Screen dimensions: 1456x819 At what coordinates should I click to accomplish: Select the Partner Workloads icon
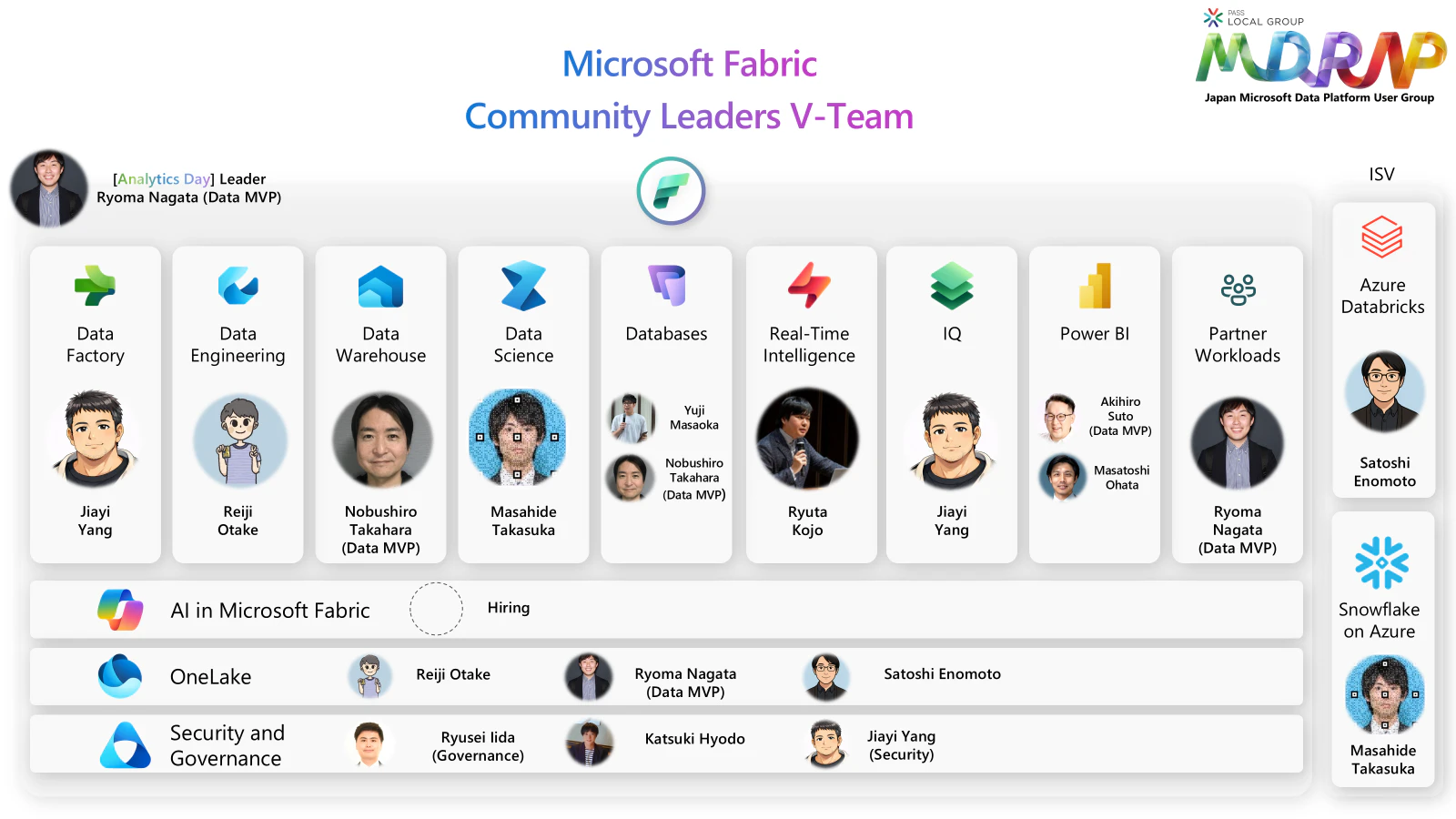tap(1238, 285)
